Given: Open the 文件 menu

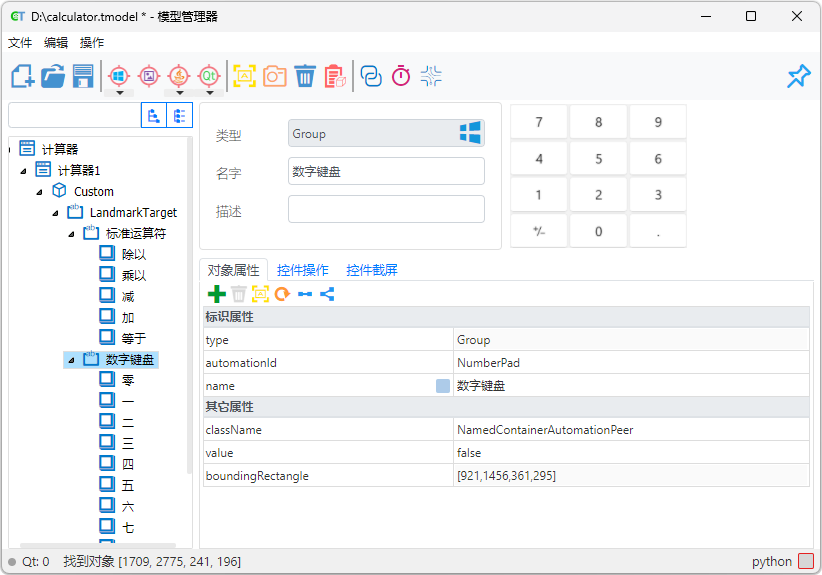Looking at the screenshot, I should (x=20, y=42).
